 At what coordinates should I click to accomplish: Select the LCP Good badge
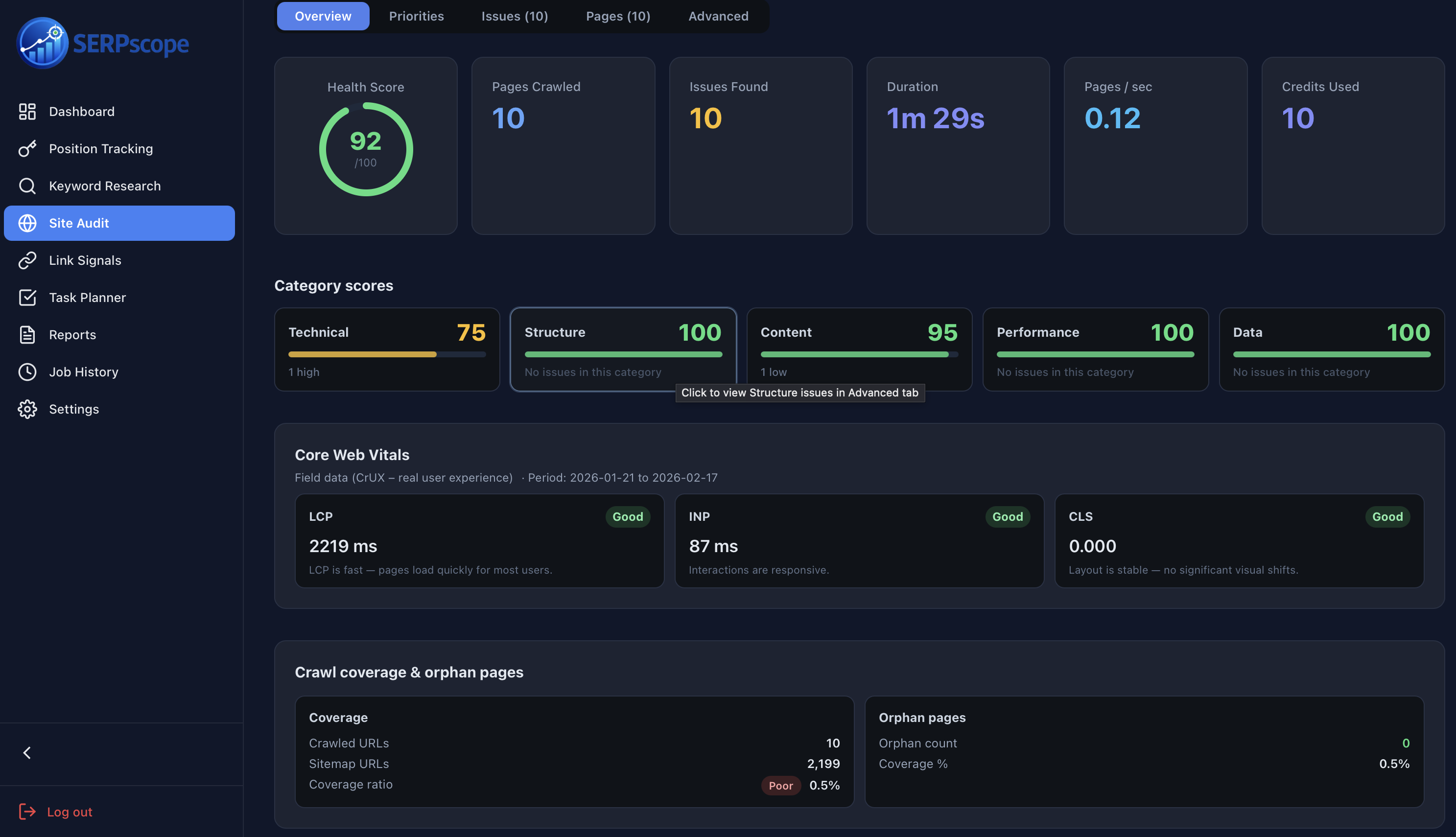click(628, 516)
